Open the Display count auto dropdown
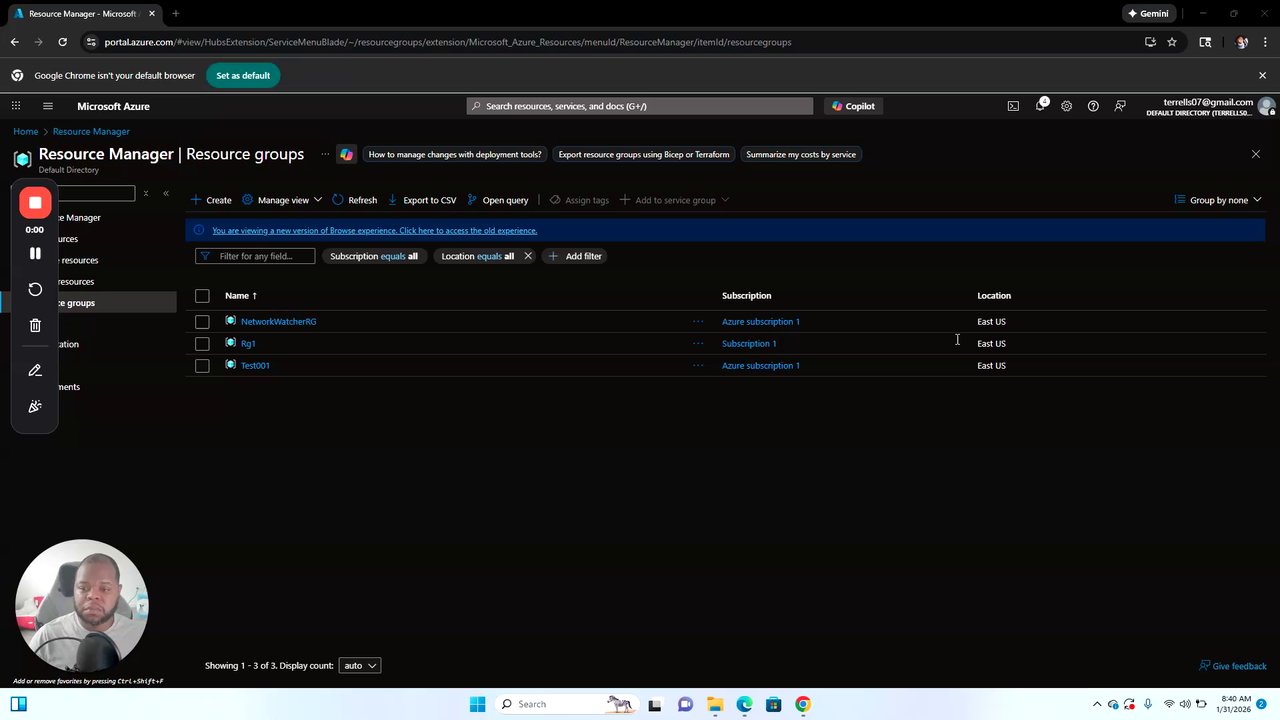The image size is (1280, 720). point(360,666)
